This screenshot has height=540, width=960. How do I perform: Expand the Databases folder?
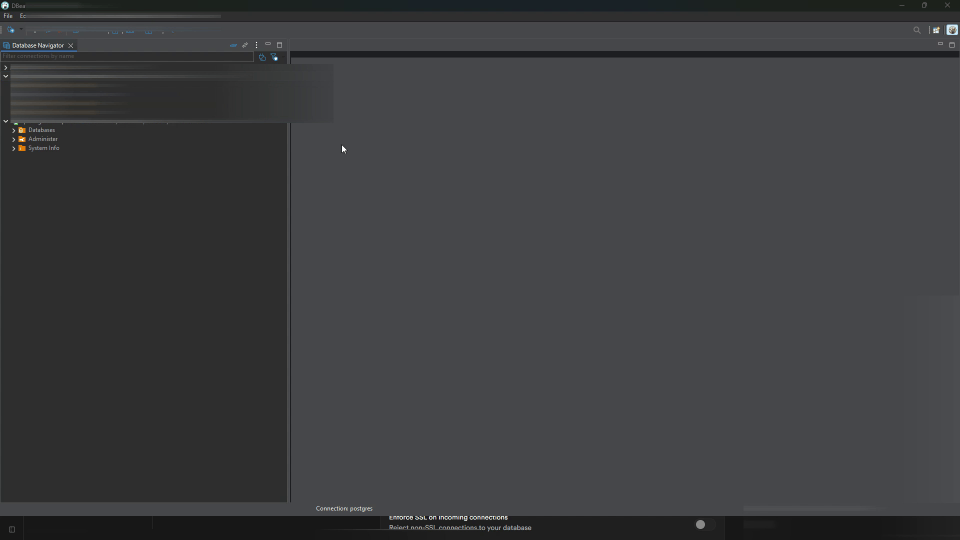[13, 130]
